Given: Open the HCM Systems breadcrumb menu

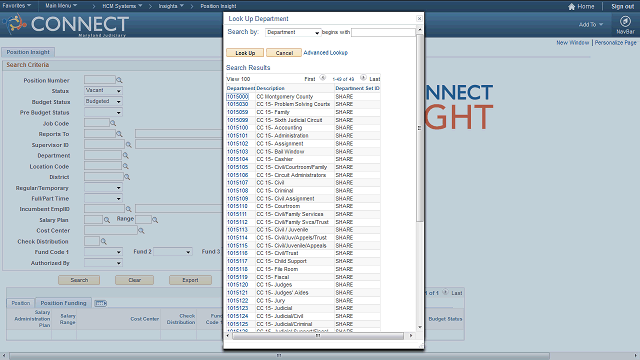Looking at the screenshot, I should 122,6.
